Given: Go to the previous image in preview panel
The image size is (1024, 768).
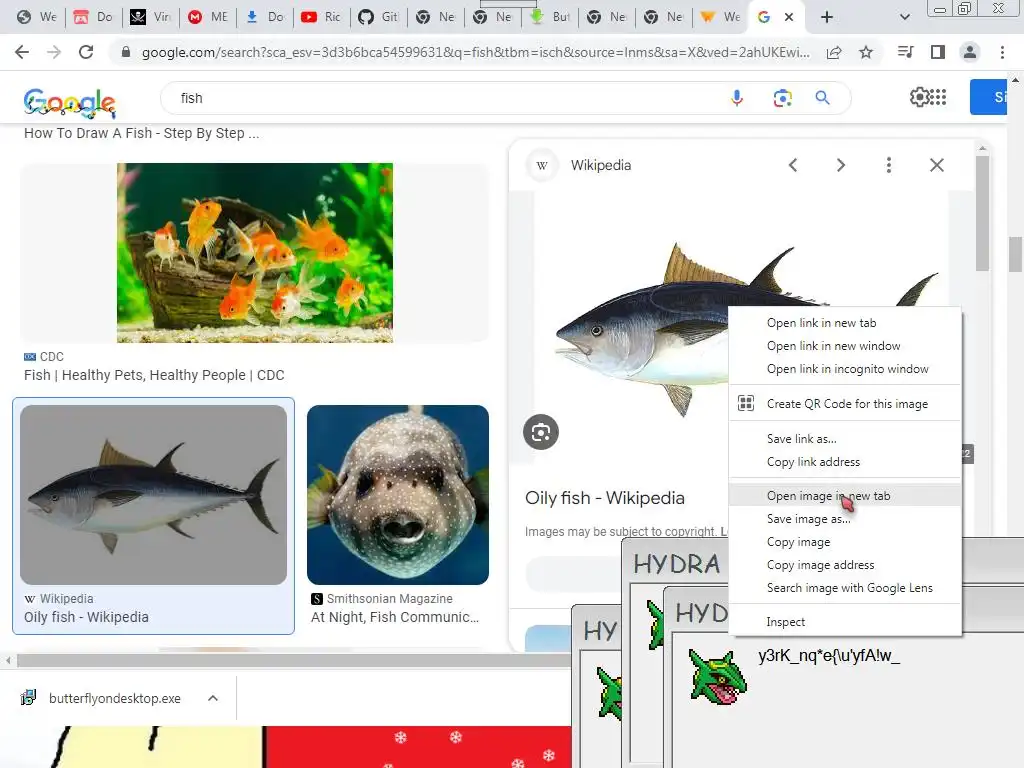Looking at the screenshot, I should tap(793, 165).
